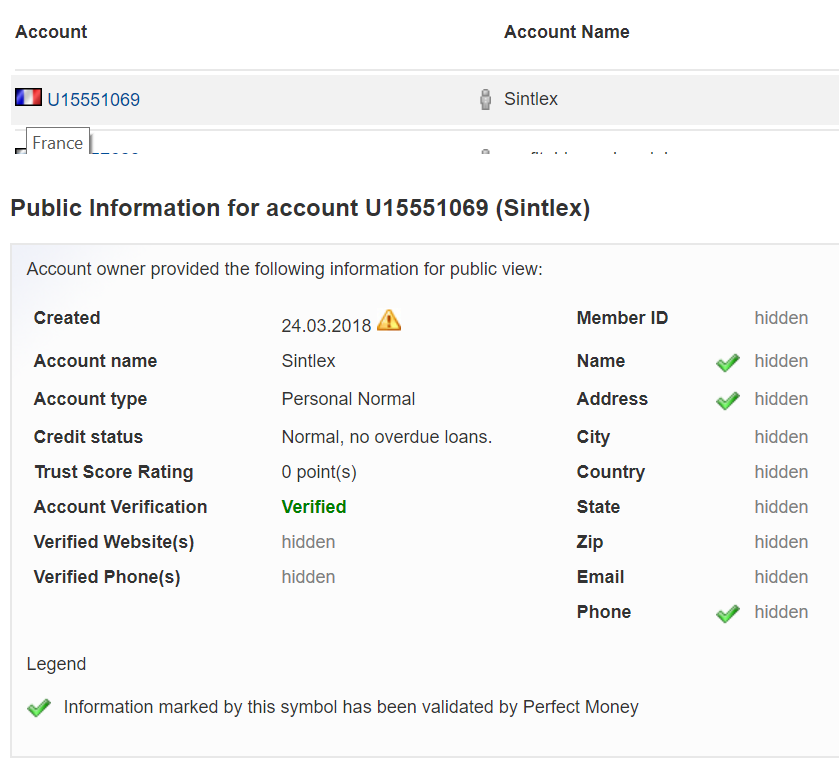
Task: Click the Trust Score value 0 point(s)
Action: pyautogui.click(x=319, y=472)
